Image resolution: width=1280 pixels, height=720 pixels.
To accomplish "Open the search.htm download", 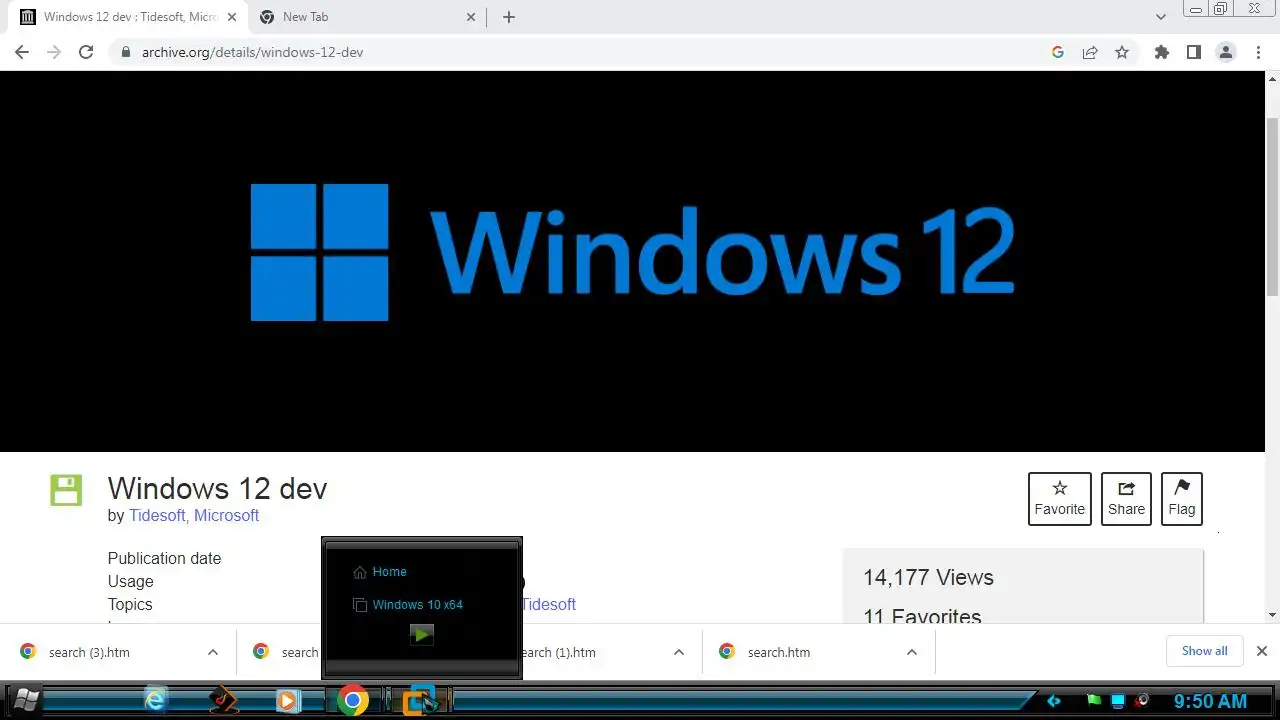I will coord(778,652).
